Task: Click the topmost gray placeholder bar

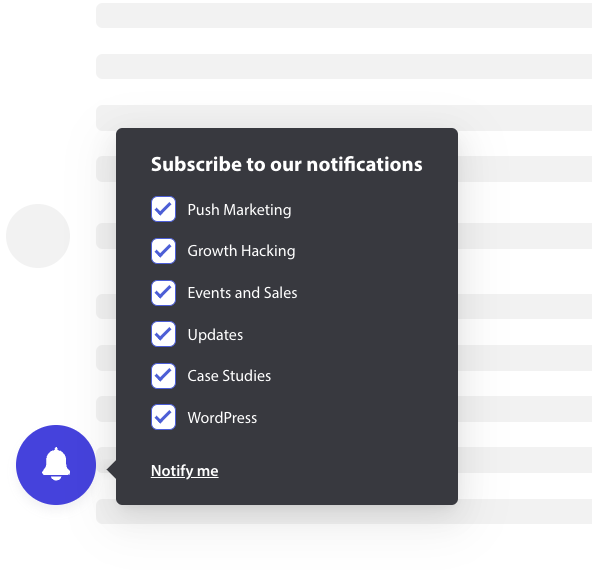Action: pos(344,15)
